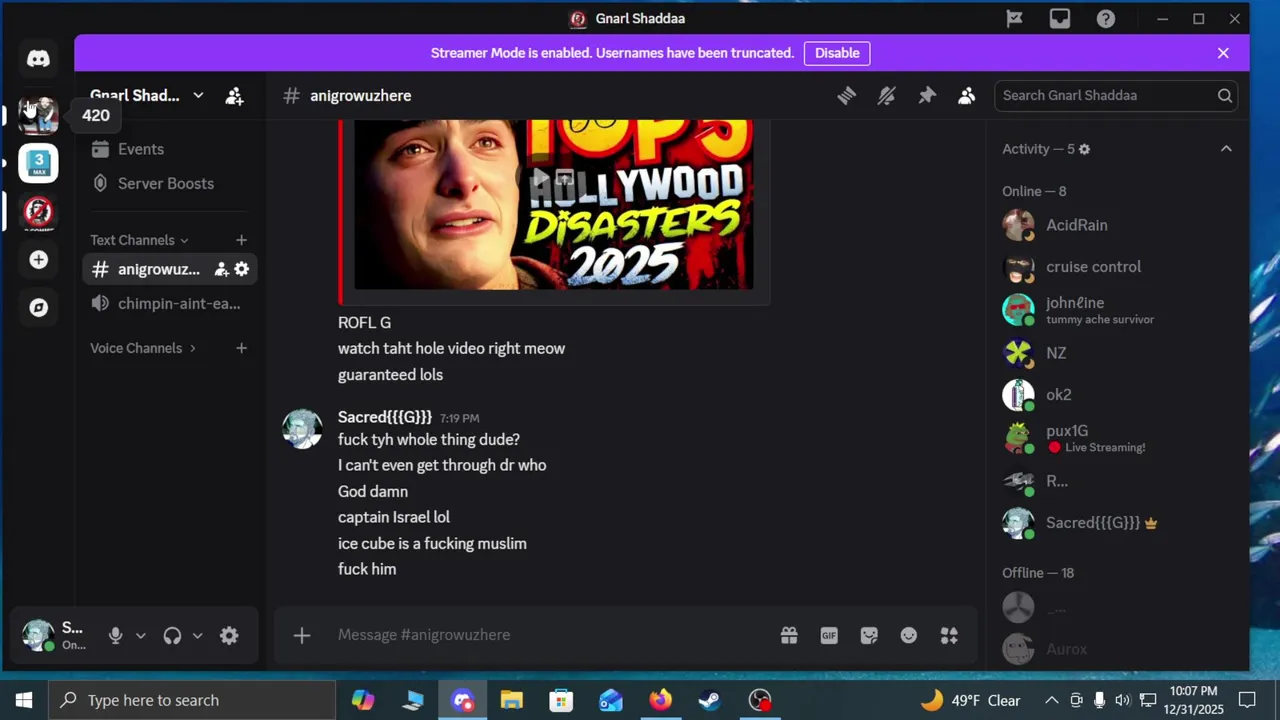Open apps launcher icon in message bar

(949, 635)
